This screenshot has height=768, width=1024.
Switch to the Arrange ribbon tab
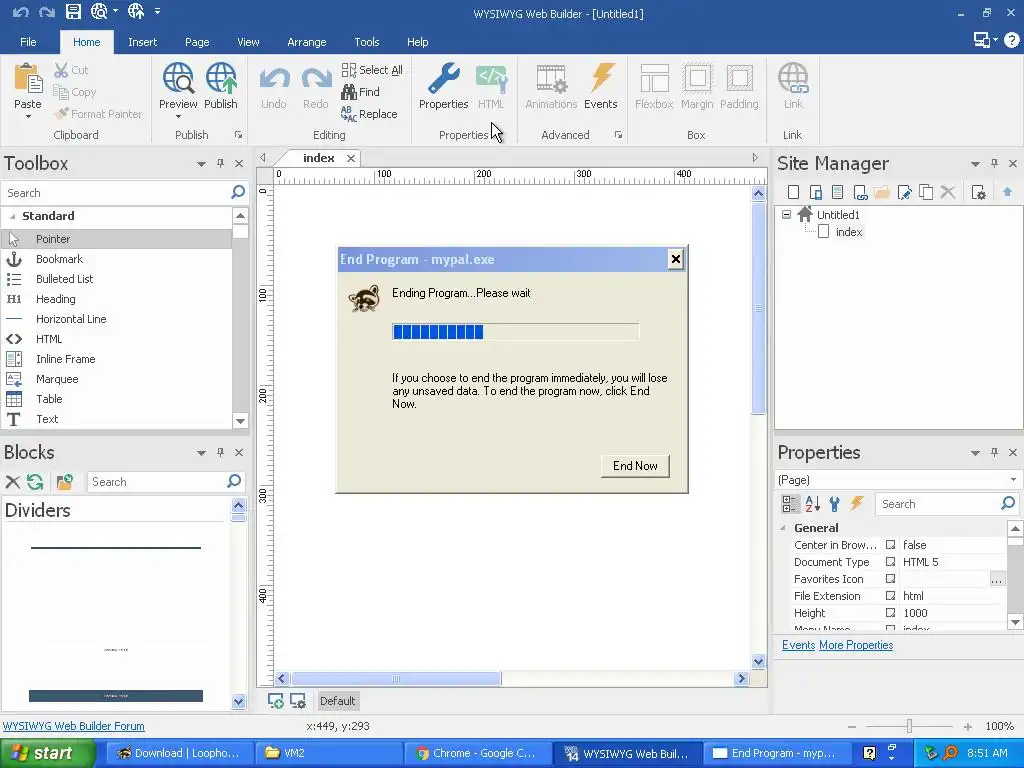[x=306, y=42]
